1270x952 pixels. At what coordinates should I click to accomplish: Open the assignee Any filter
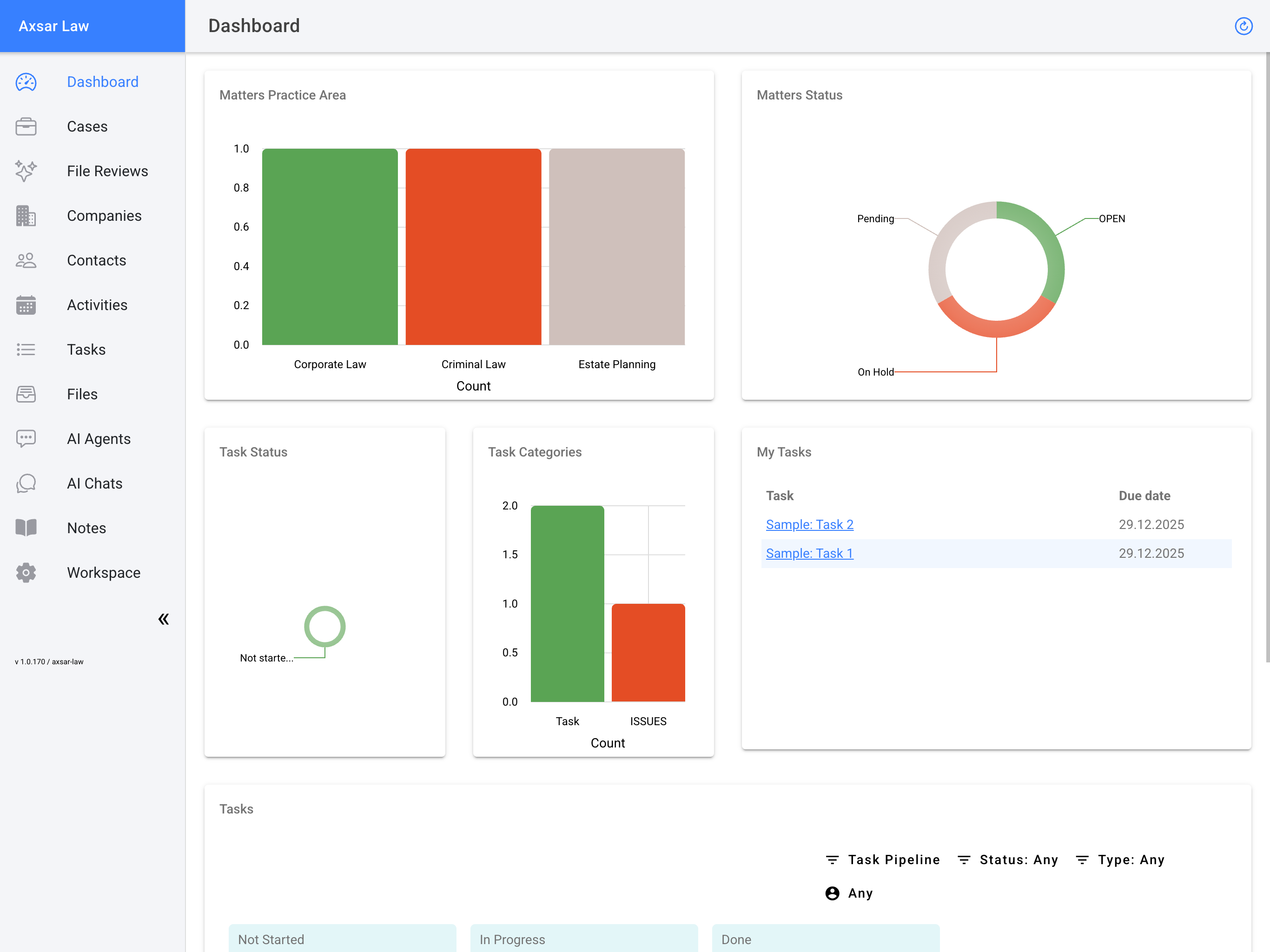(x=849, y=893)
